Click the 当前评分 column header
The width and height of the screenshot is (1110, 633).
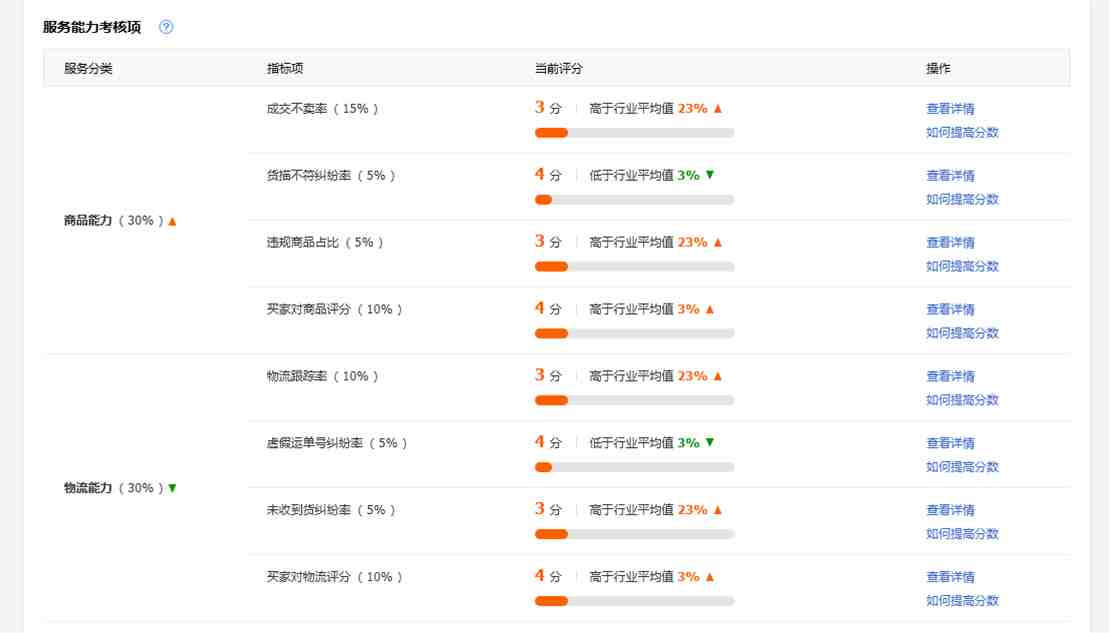[559, 69]
